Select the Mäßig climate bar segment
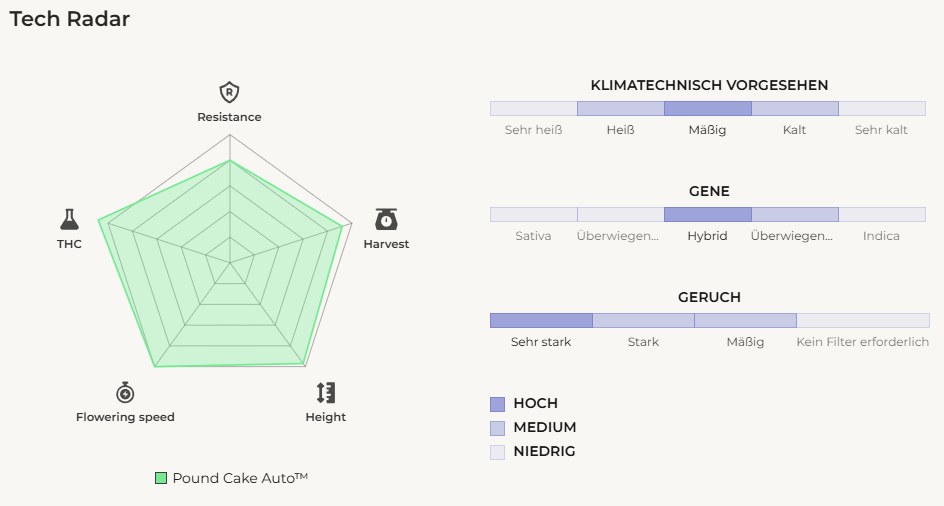Screen dimensions: 944x506 pos(707,109)
